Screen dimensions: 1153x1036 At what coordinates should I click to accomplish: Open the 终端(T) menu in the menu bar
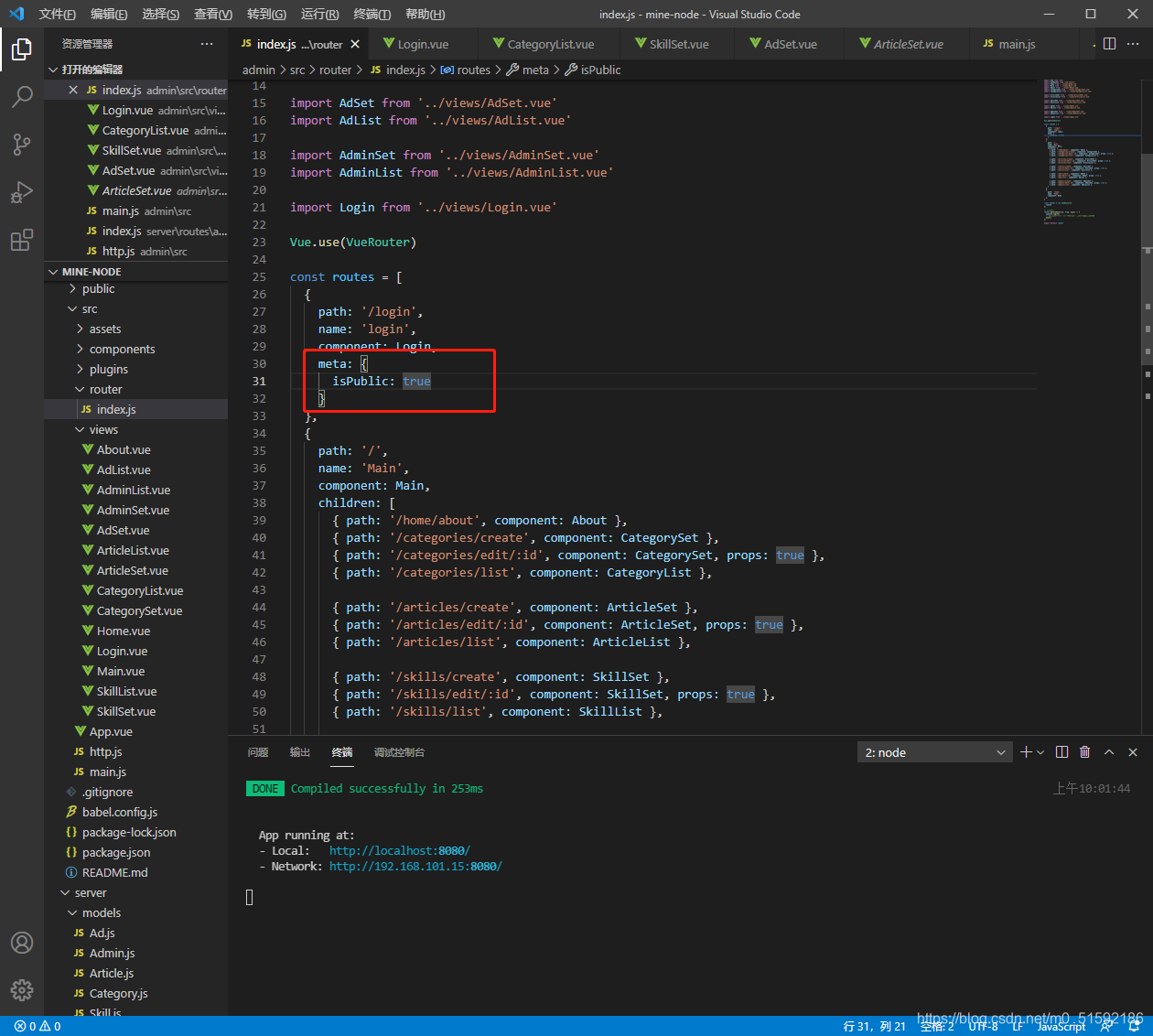pyautogui.click(x=372, y=14)
